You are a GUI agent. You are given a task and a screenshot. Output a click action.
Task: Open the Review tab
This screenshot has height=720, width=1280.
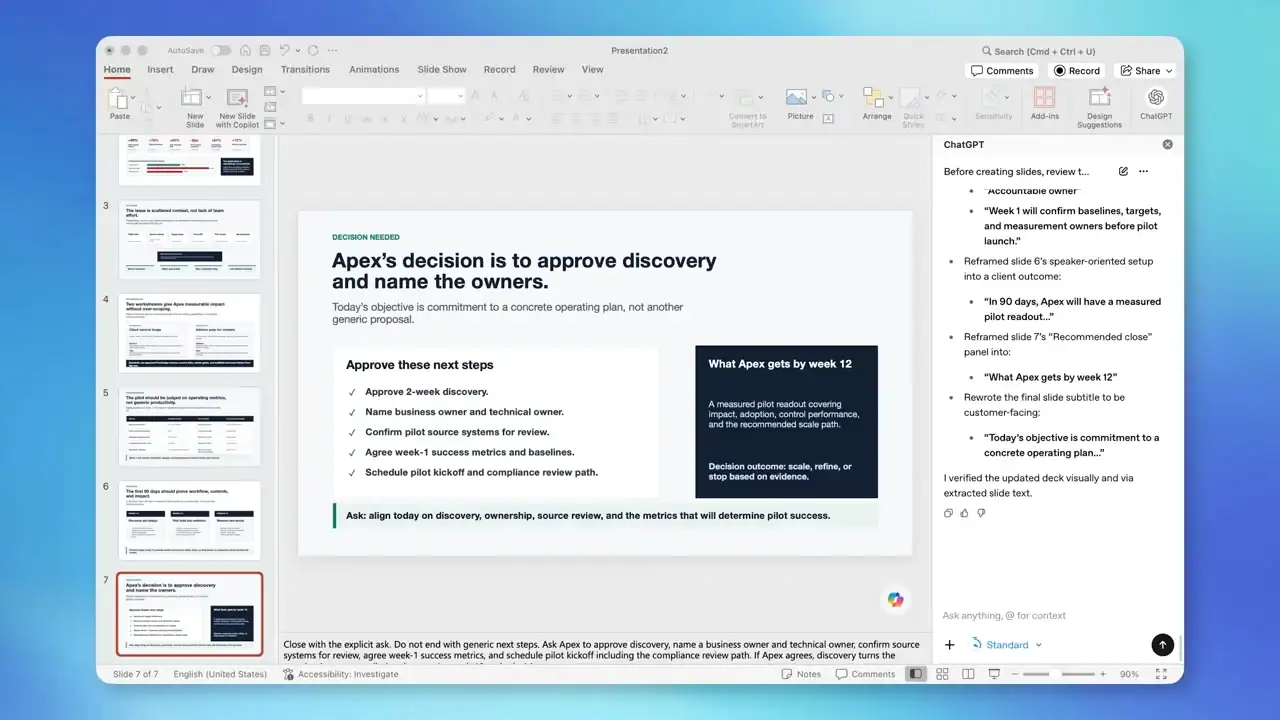[548, 70]
